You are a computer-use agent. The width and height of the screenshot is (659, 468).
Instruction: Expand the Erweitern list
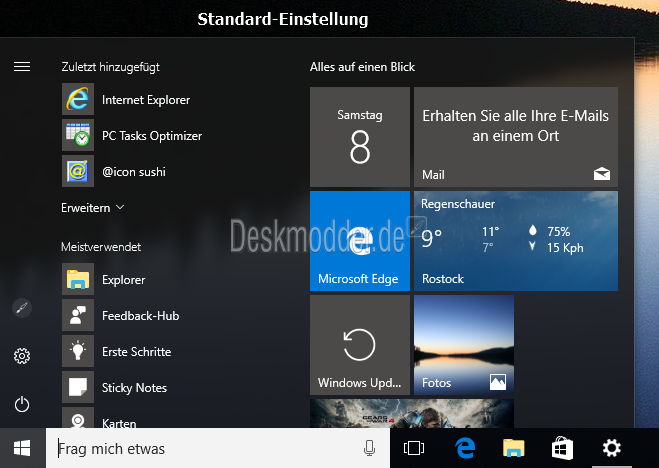point(92,208)
